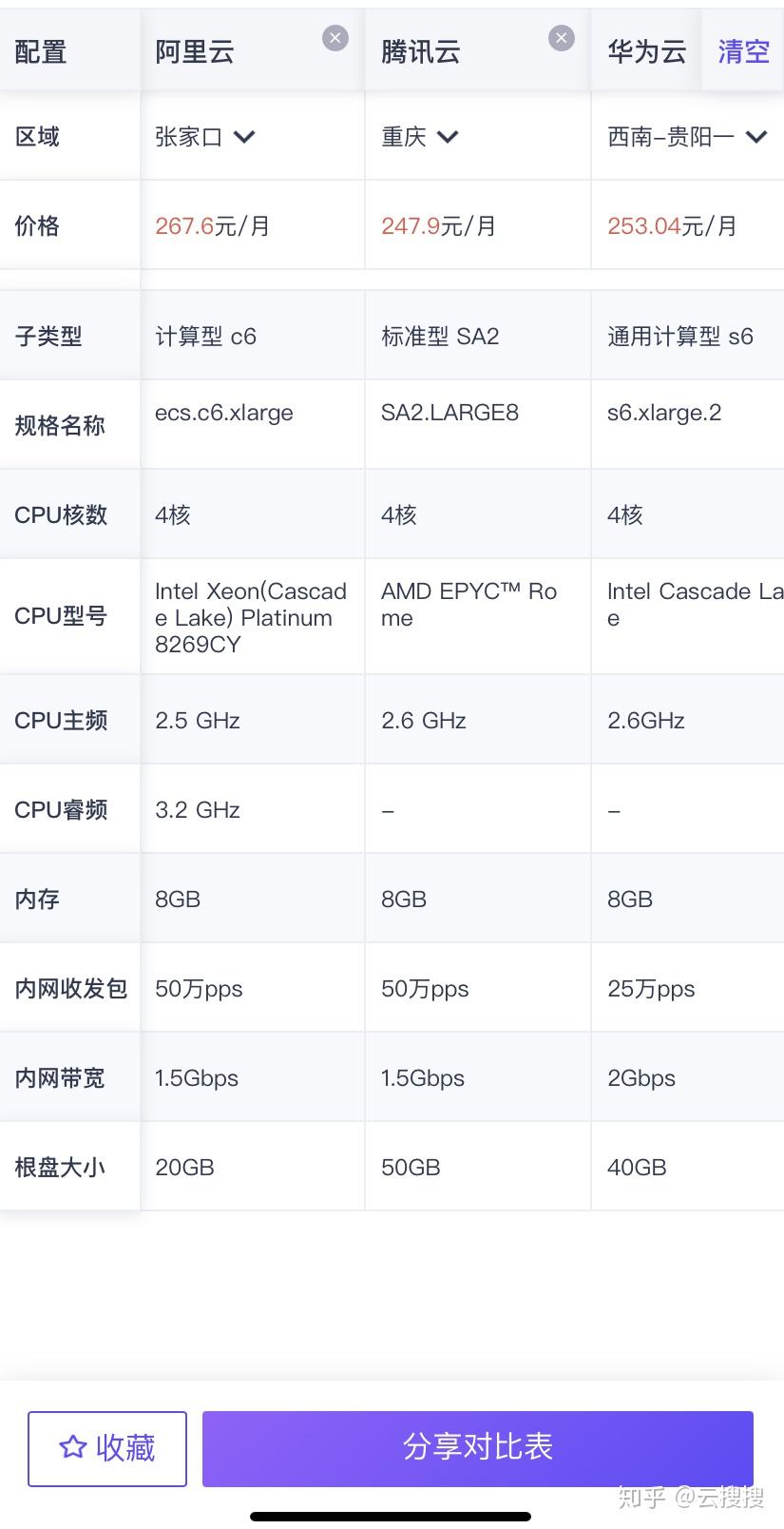The width and height of the screenshot is (784, 1529).
Task: Tap the CPU型号 row label
Action: click(61, 616)
